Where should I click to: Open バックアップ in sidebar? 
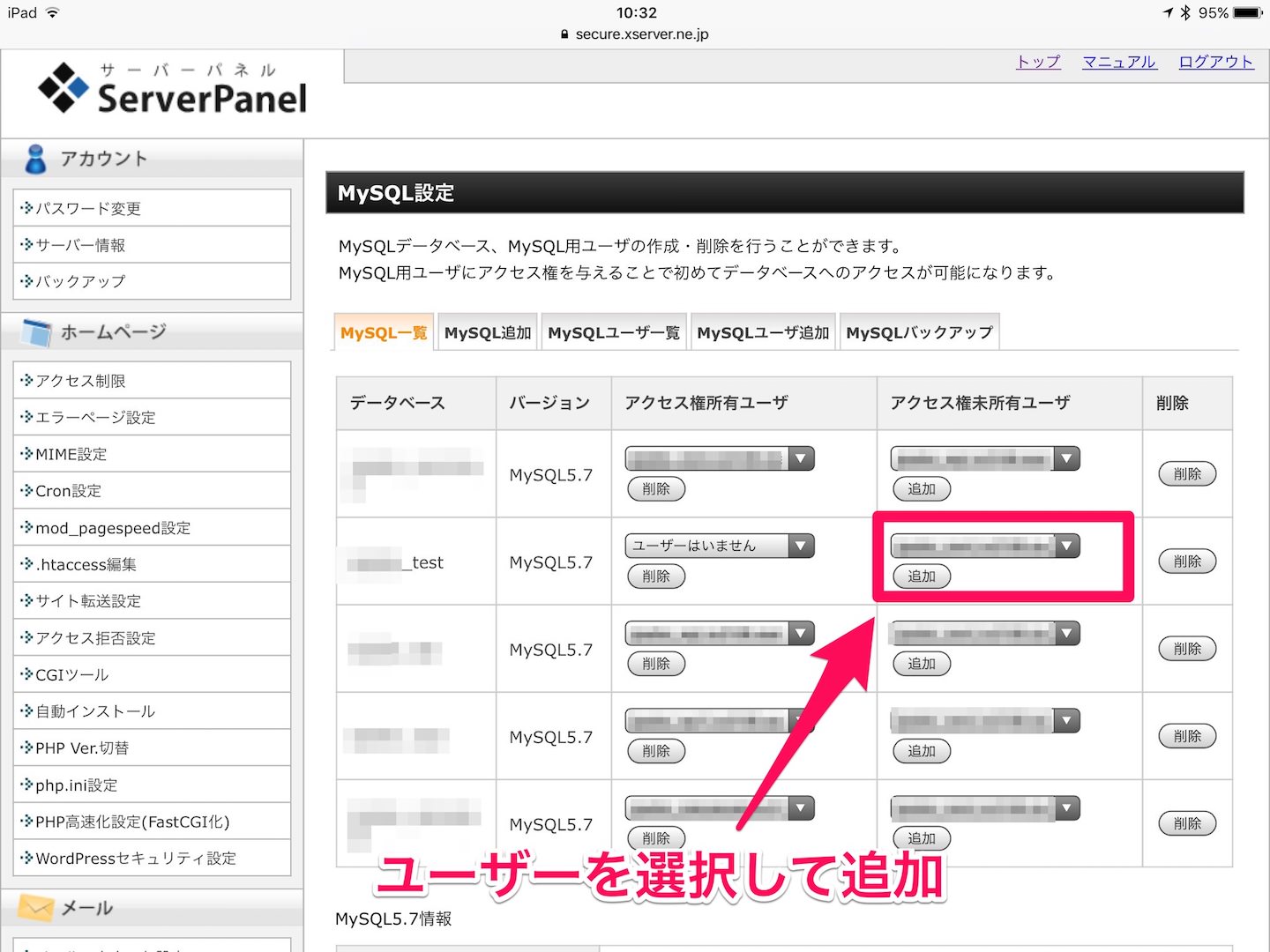[152, 281]
